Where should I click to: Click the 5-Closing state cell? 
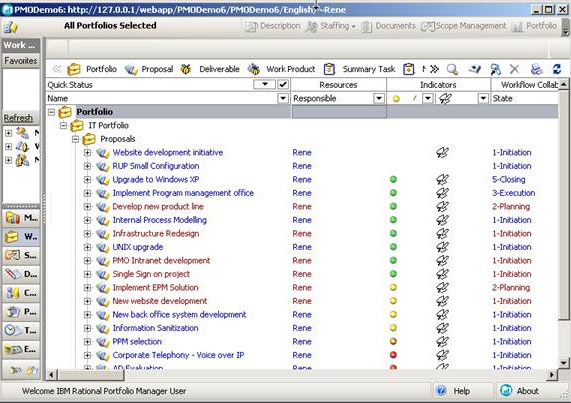point(509,179)
